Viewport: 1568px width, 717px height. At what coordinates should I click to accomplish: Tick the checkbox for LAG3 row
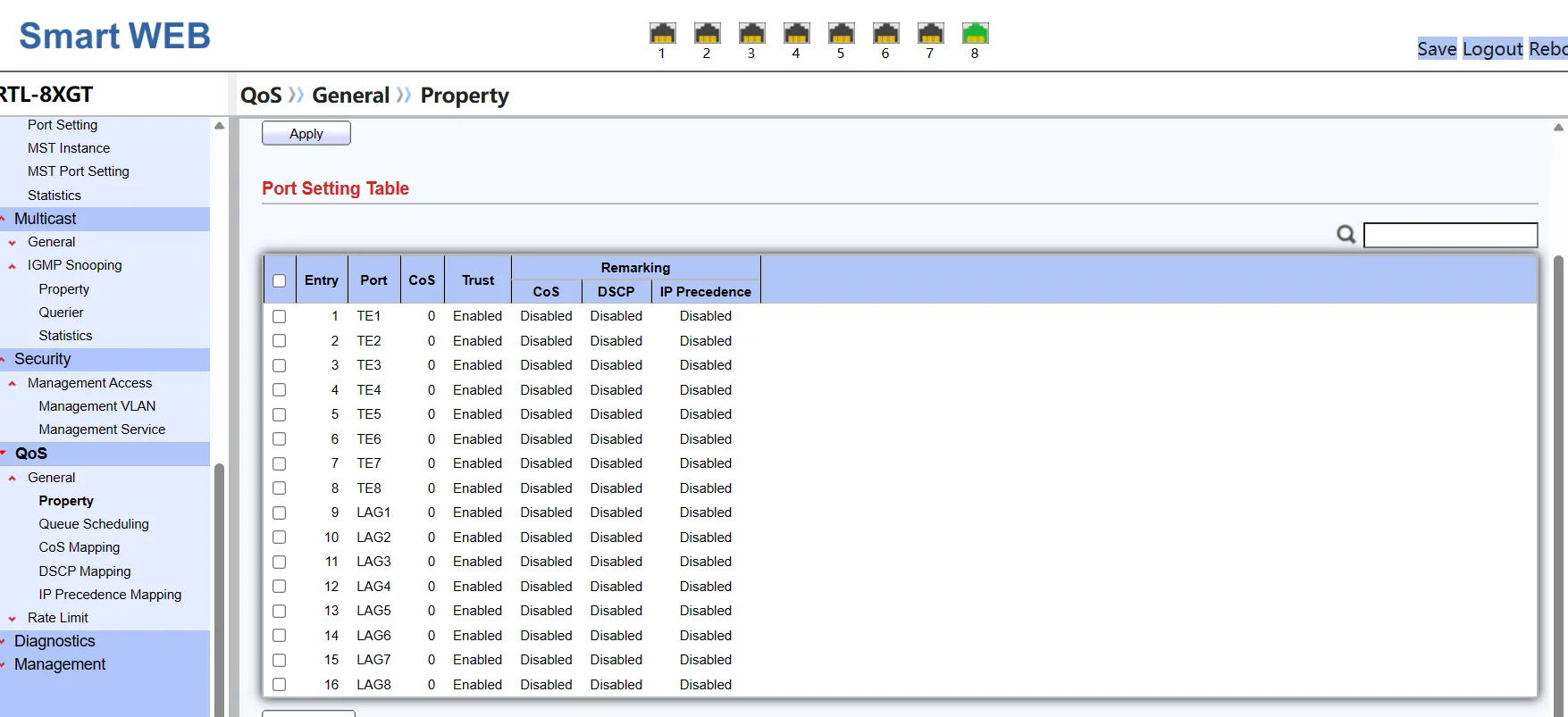(x=280, y=562)
